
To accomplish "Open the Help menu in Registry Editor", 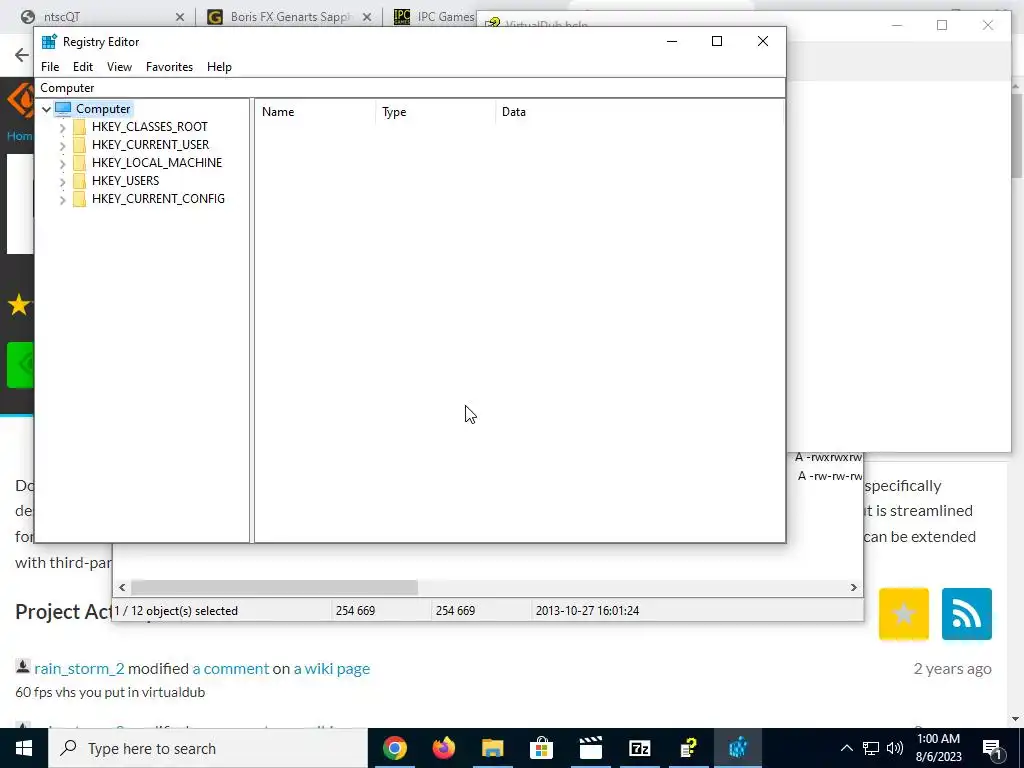I will pos(219,67).
